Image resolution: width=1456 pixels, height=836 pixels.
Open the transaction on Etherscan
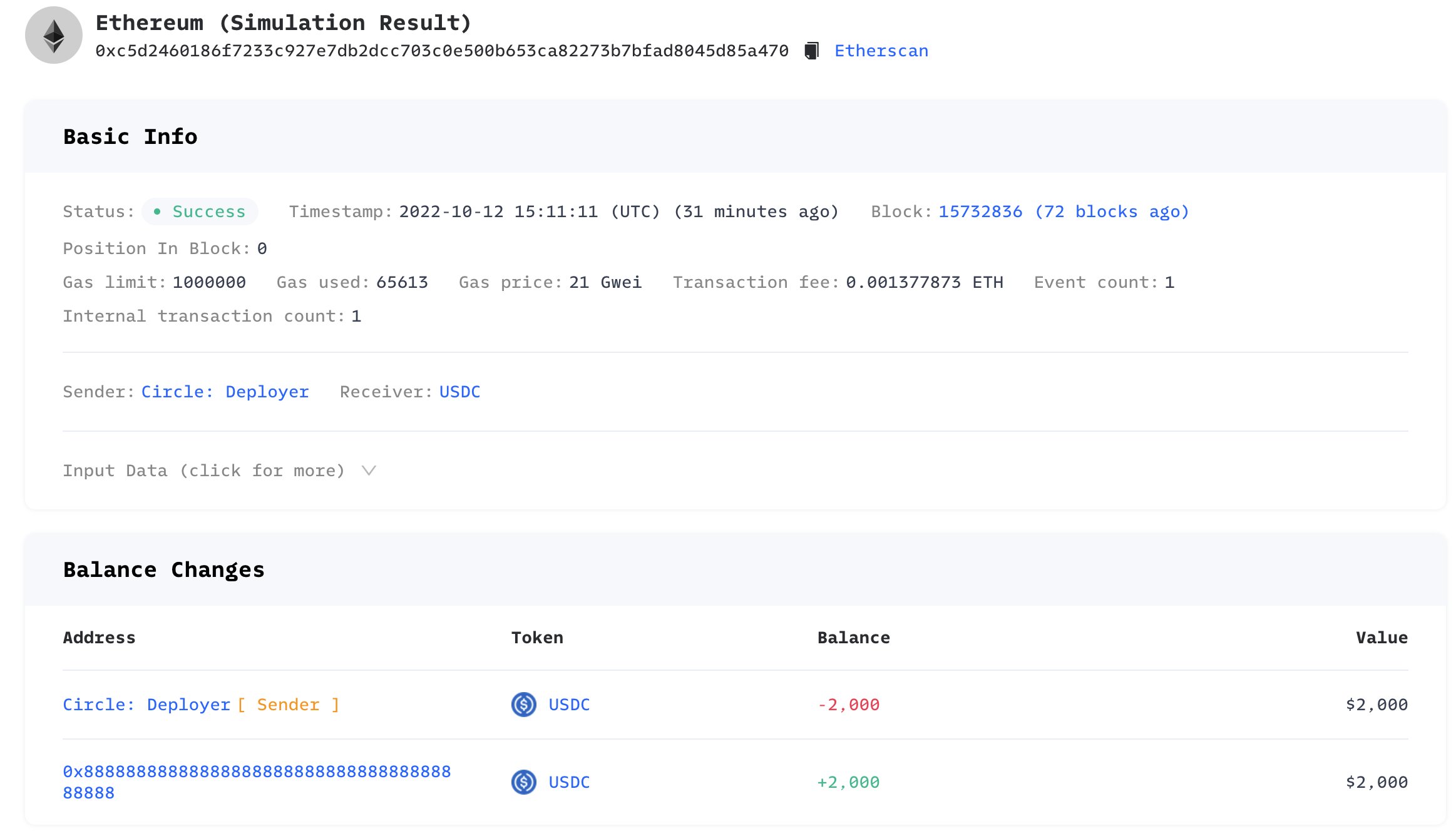click(880, 51)
